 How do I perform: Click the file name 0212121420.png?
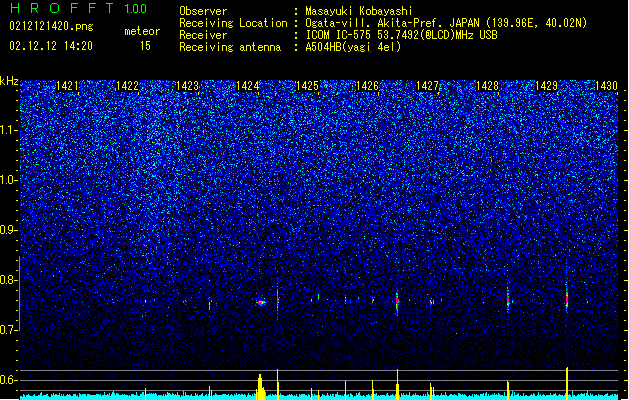51,26
